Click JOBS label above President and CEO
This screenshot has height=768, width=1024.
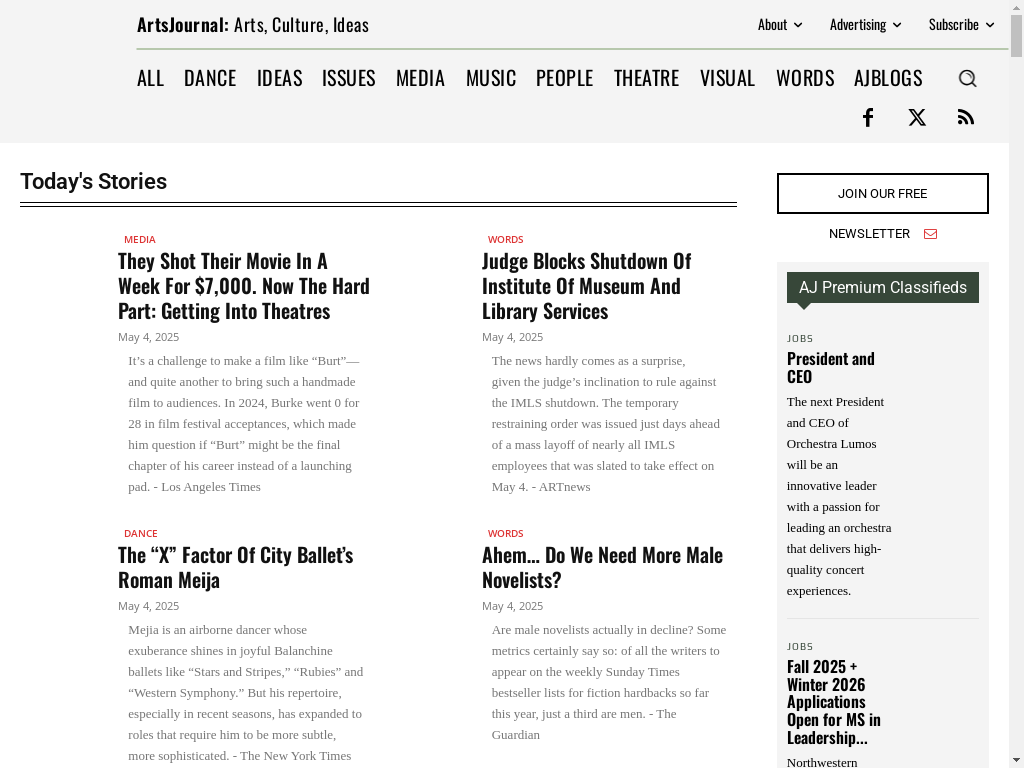[x=800, y=339]
